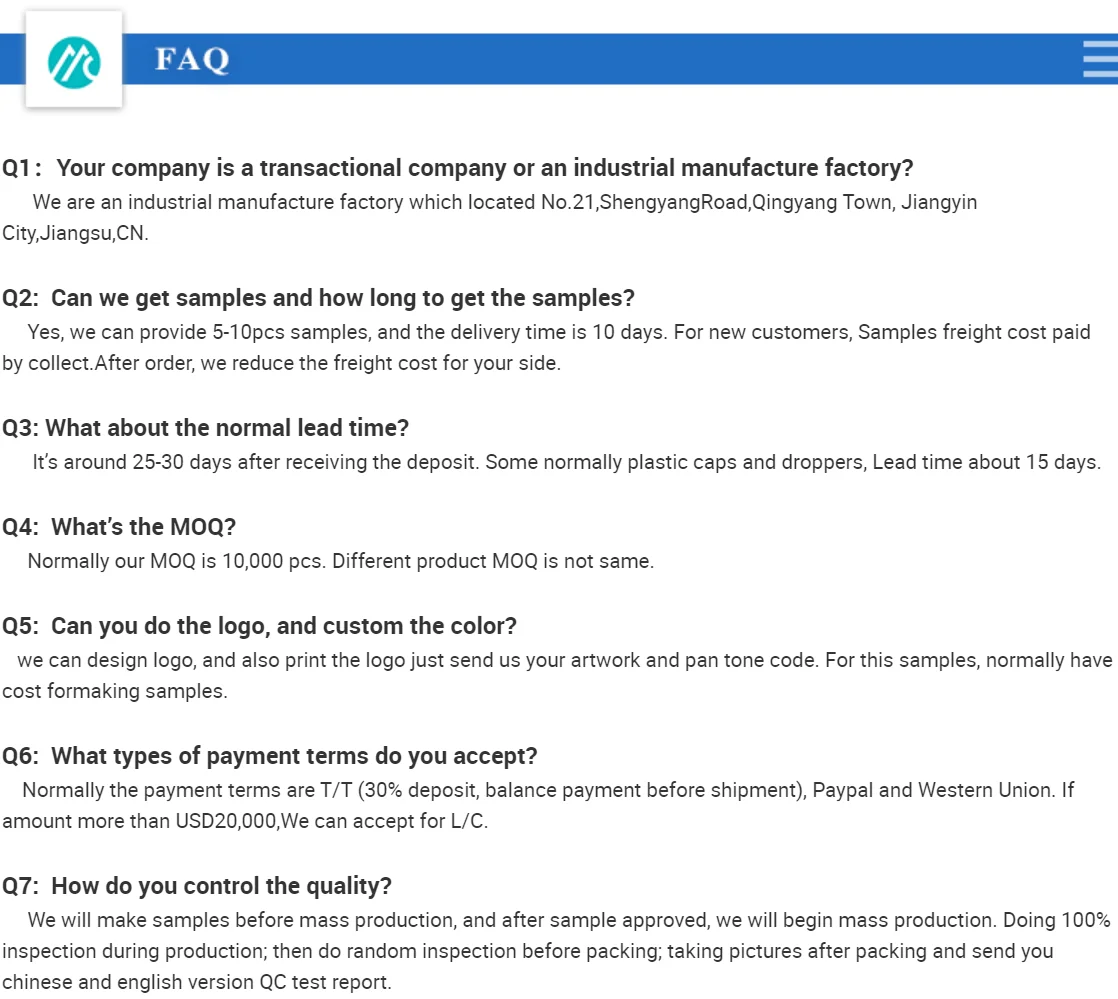Click the Q5 logo and color question
The width and height of the screenshot is (1118, 999).
[x=259, y=626]
